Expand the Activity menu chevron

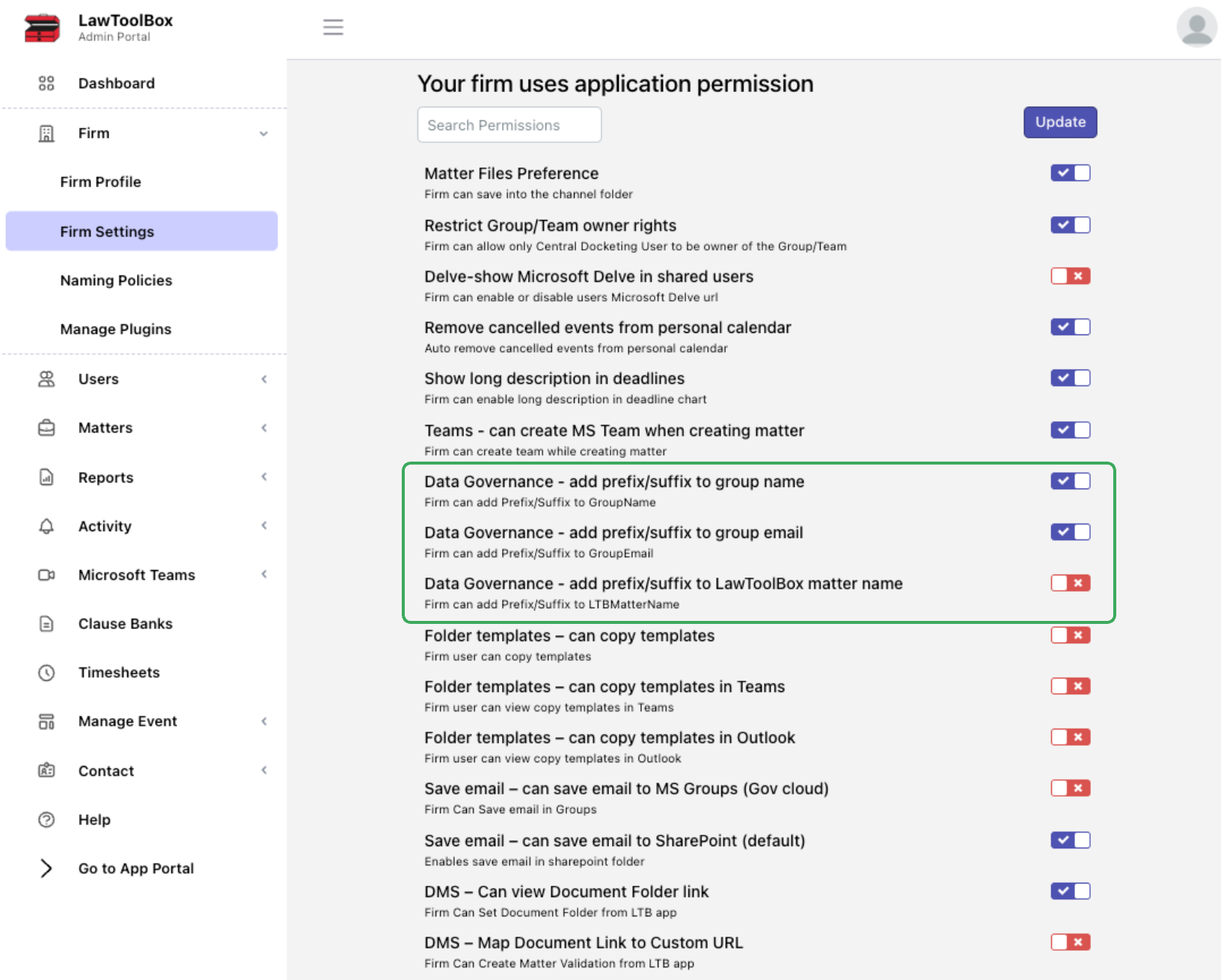click(x=264, y=526)
